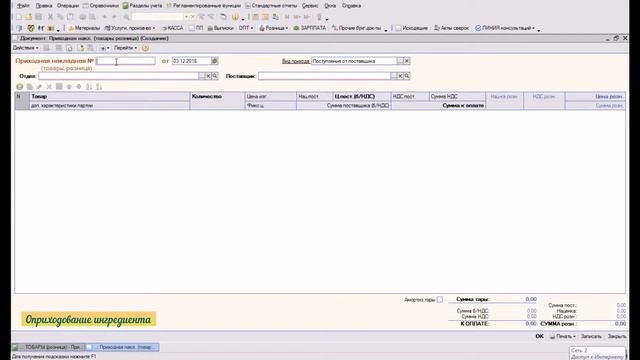Expand the Розница dropdown

pos(273,28)
